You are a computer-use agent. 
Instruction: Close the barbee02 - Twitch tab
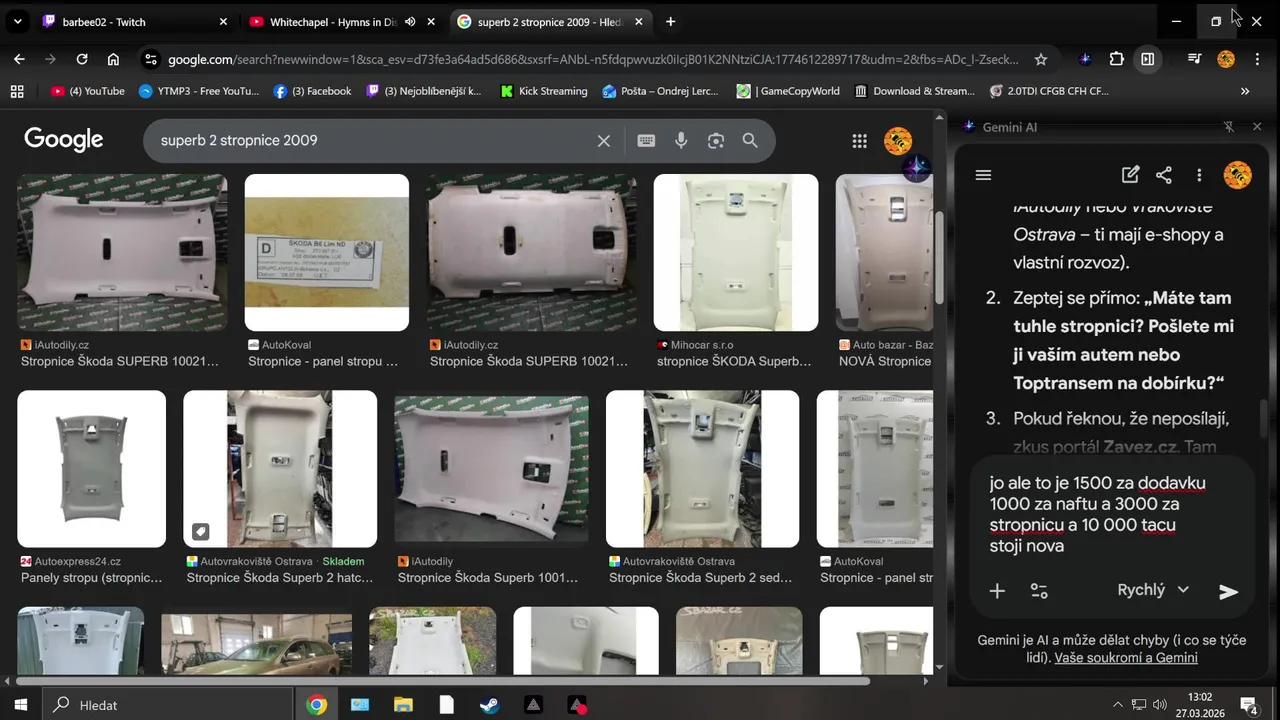point(223,22)
